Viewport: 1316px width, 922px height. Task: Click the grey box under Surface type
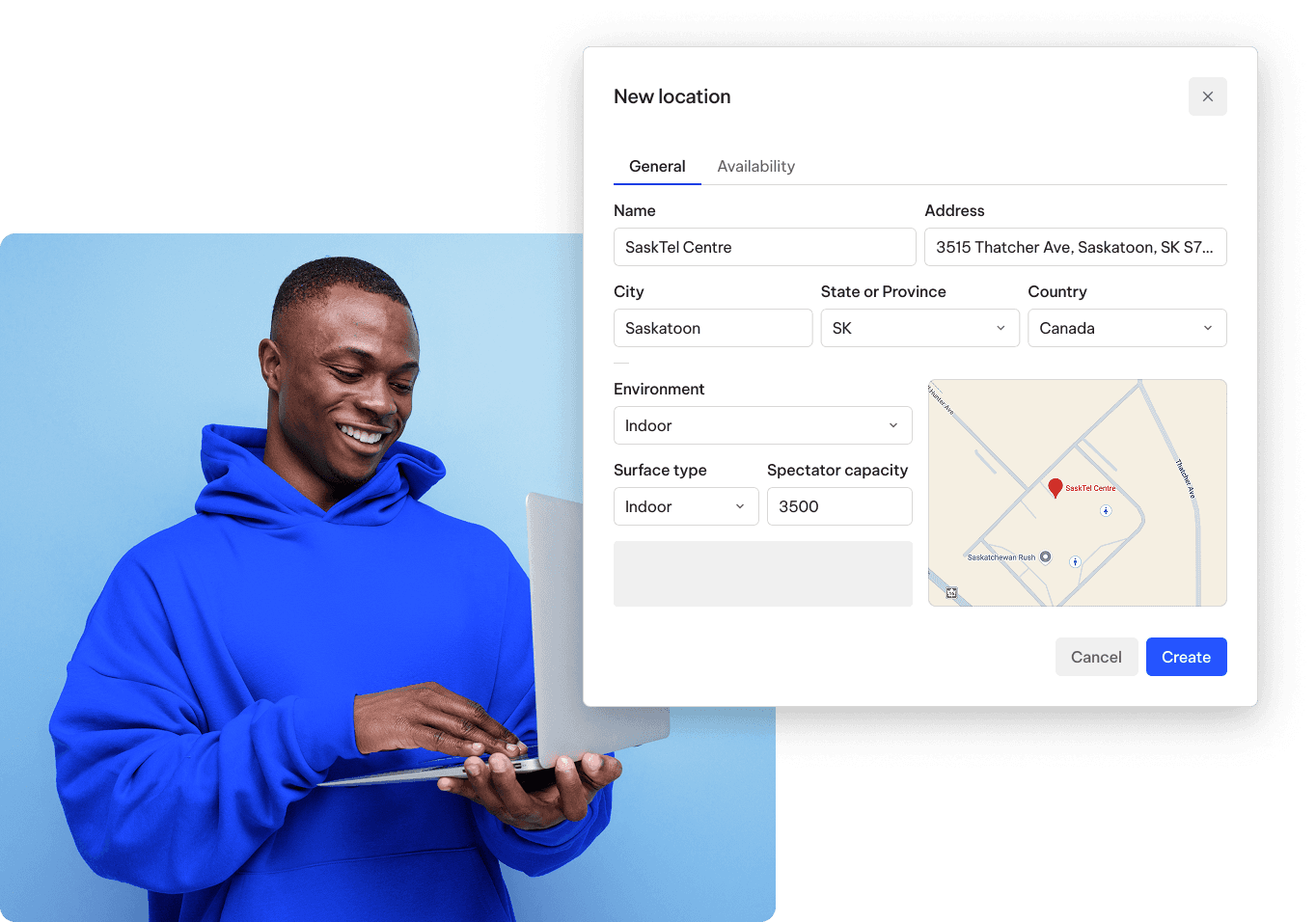[762, 574]
